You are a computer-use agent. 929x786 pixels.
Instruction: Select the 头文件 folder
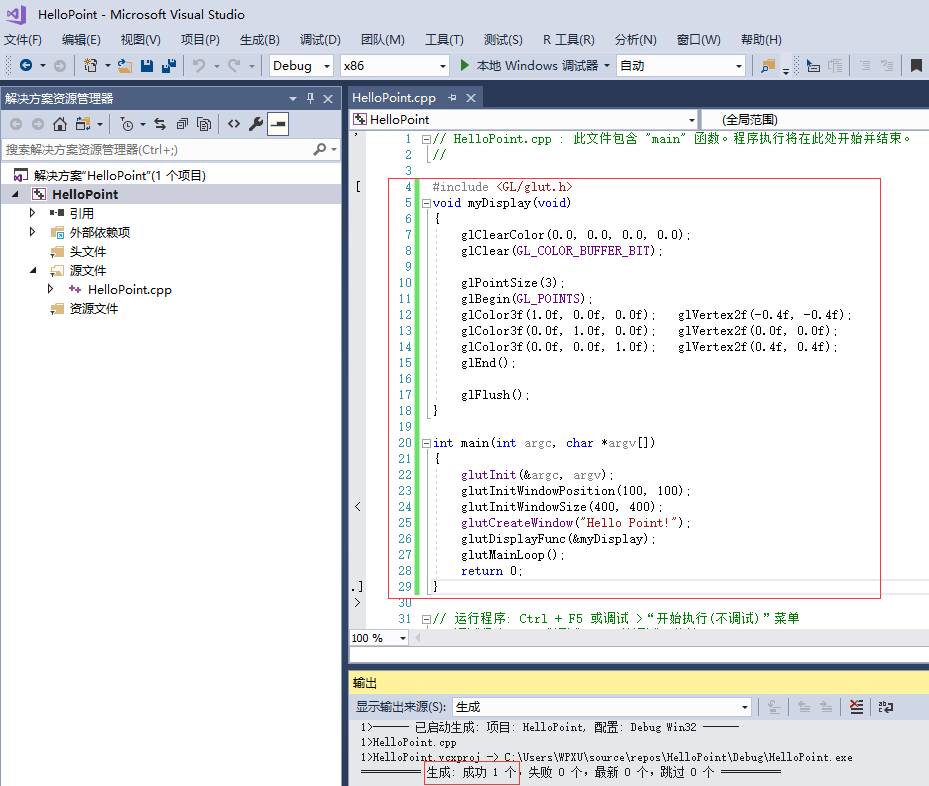[88, 252]
